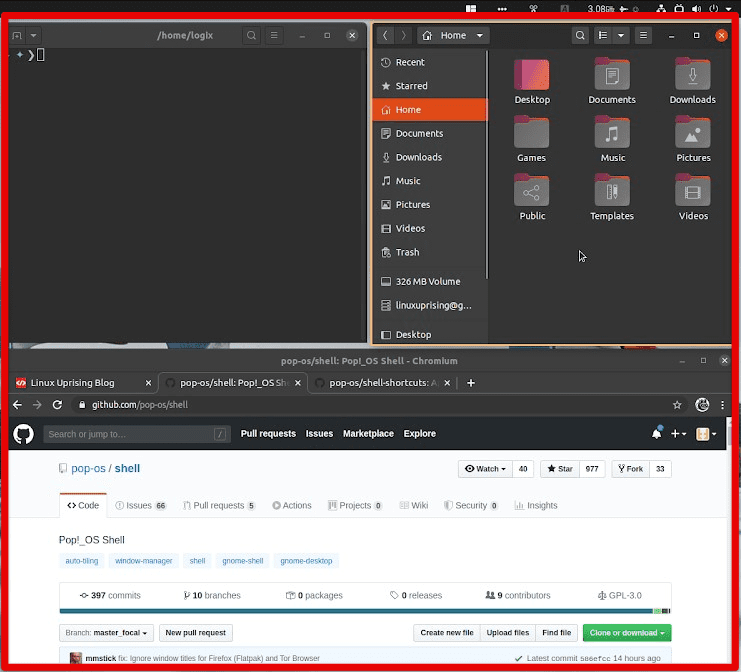The width and height of the screenshot is (741, 672).
Task: Click the New pull request button
Action: [x=196, y=633]
